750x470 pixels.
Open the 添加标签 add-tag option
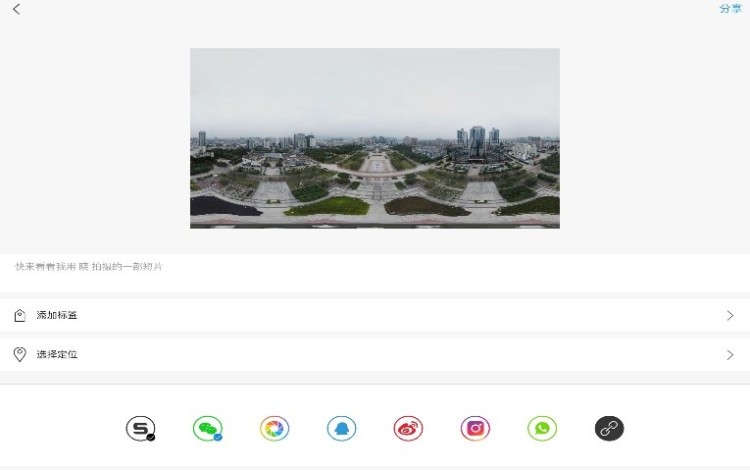[x=57, y=315]
